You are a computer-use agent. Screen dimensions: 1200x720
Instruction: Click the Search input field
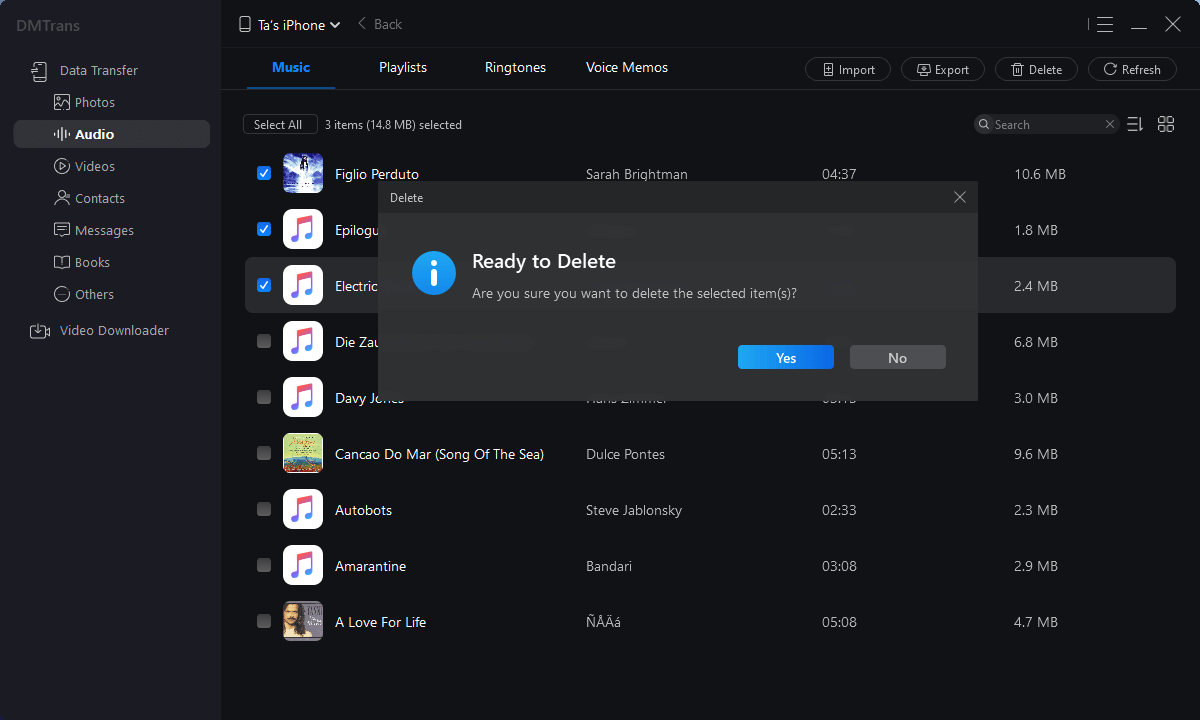pyautogui.click(x=1045, y=125)
